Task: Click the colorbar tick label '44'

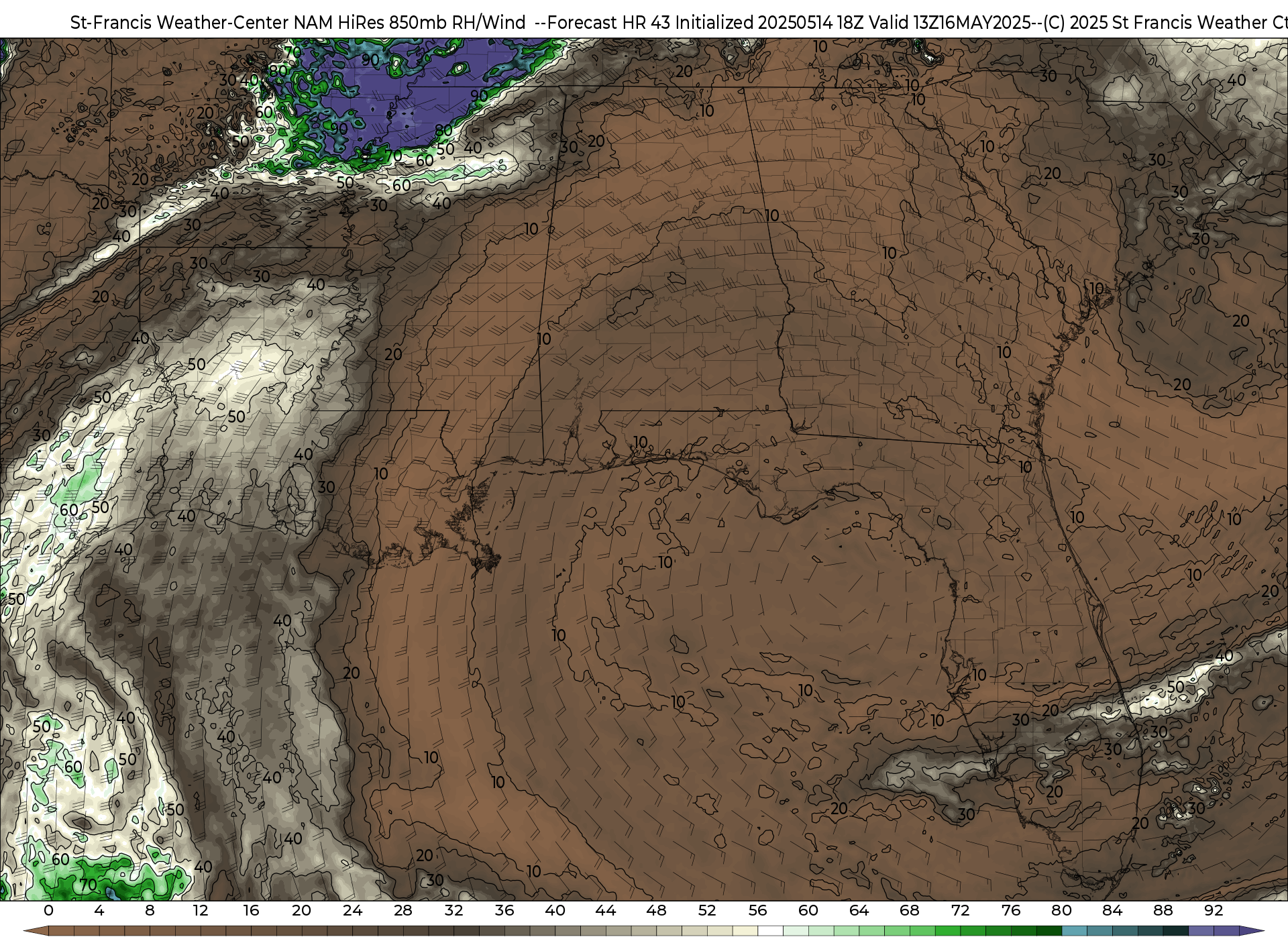Action: [606, 910]
